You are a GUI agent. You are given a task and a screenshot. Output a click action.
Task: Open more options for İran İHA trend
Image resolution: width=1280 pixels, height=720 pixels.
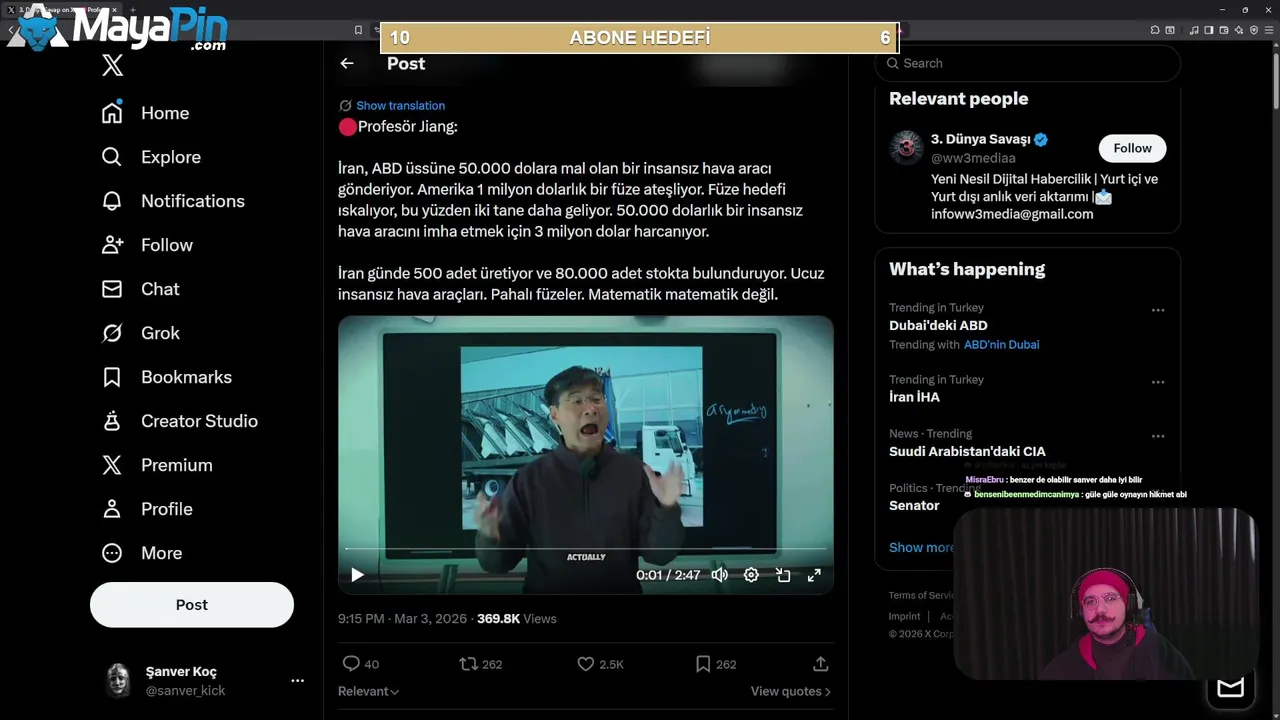tap(1158, 382)
